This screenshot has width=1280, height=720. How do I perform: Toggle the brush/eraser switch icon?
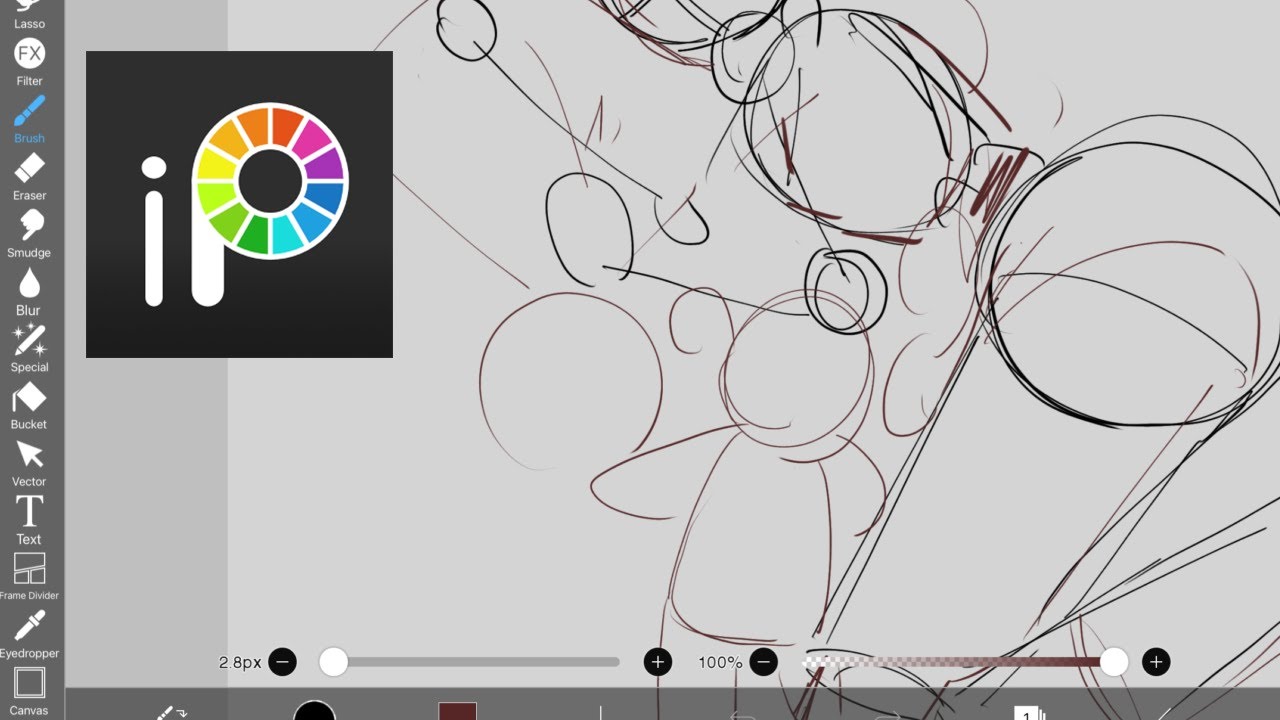171,713
